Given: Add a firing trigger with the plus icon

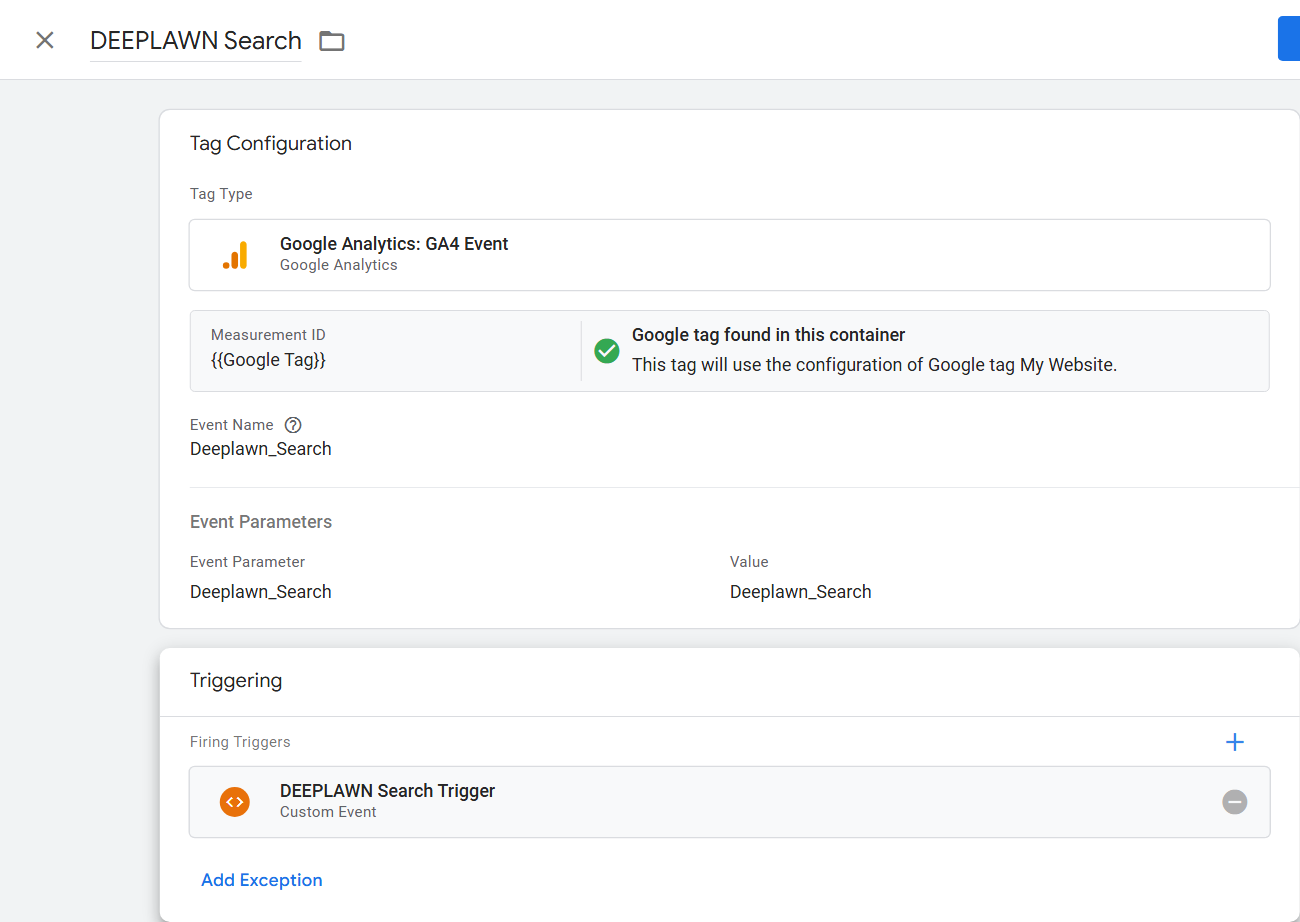Looking at the screenshot, I should (1235, 742).
